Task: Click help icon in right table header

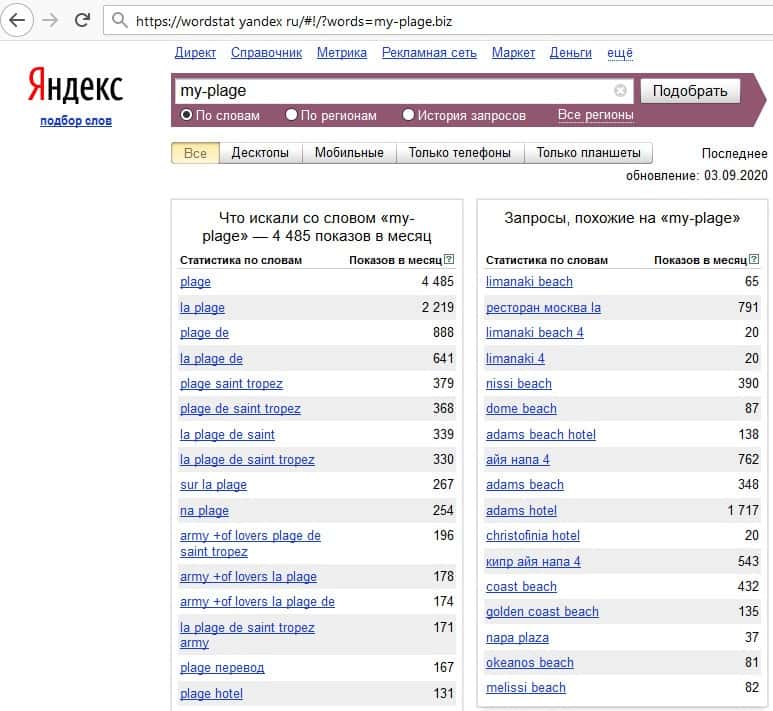Action: click(x=754, y=260)
